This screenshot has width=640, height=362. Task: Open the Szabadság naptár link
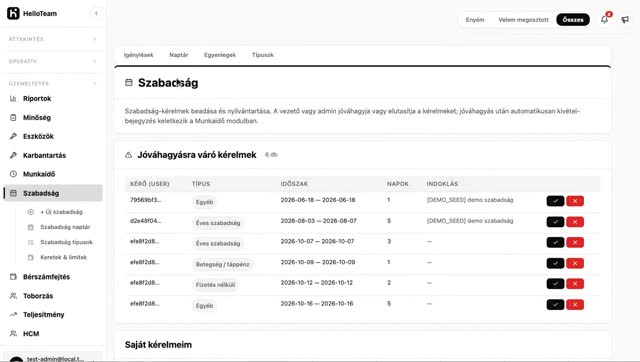(65, 227)
